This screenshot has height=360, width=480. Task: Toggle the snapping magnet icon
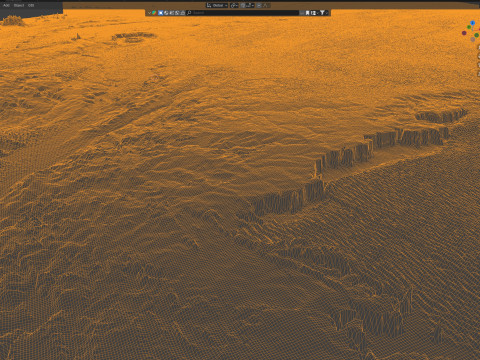pyautogui.click(x=243, y=5)
